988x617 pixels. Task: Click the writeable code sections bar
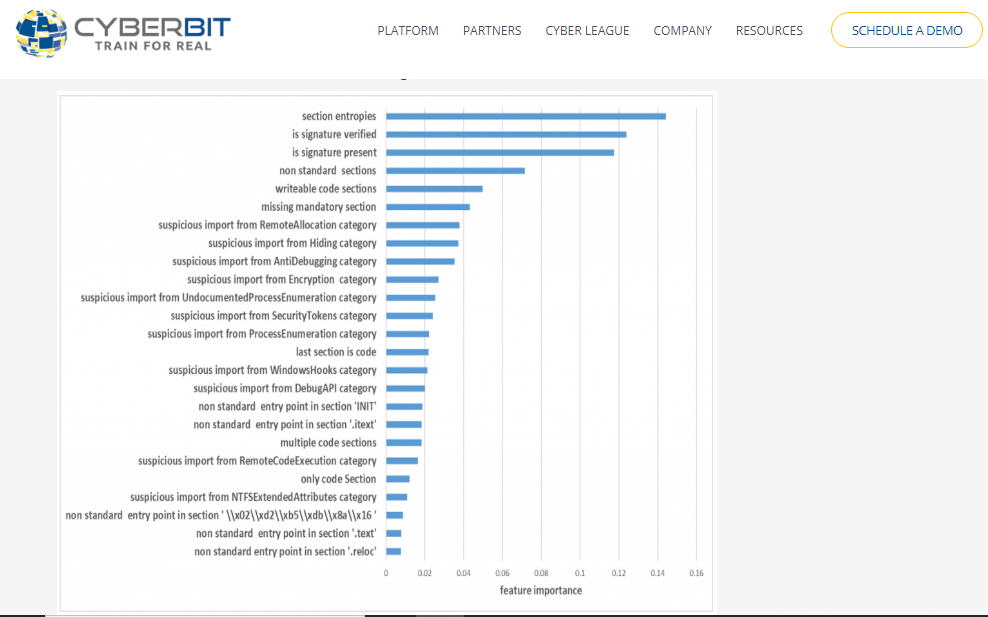pyautogui.click(x=434, y=189)
